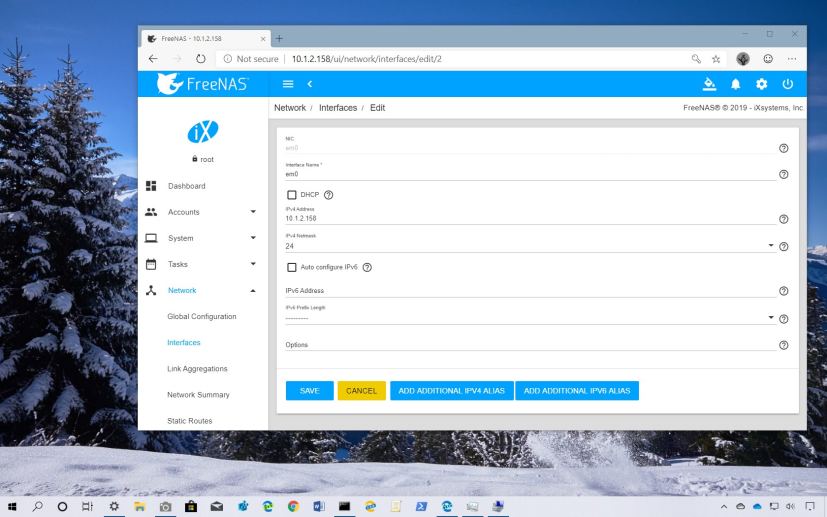827x517 pixels.
Task: Expand the Tasks menu arrow
Action: [253, 264]
